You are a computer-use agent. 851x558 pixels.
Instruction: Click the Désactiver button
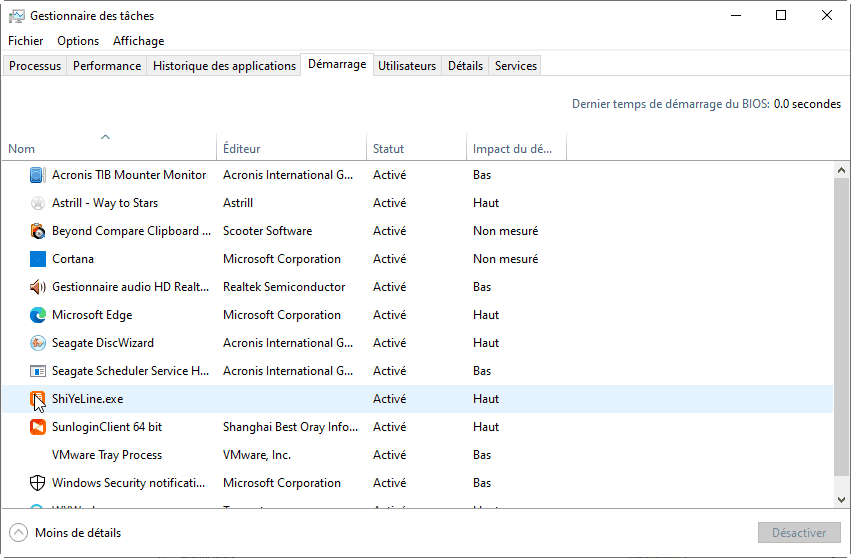(798, 533)
